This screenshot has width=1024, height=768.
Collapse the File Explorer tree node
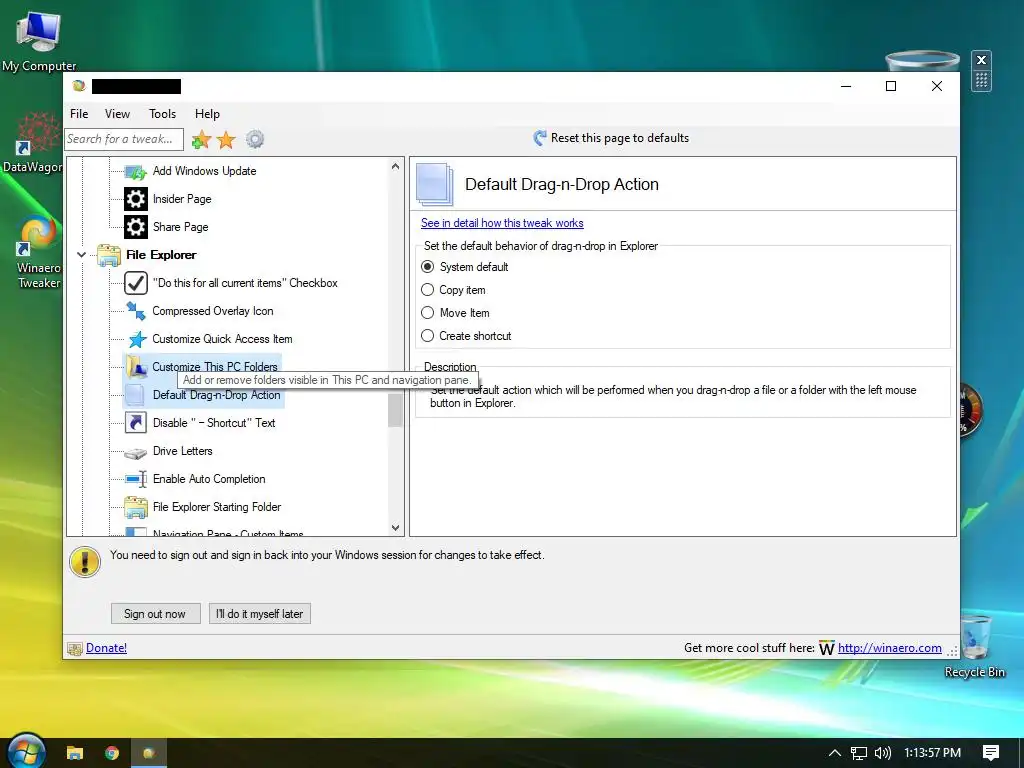coord(81,255)
